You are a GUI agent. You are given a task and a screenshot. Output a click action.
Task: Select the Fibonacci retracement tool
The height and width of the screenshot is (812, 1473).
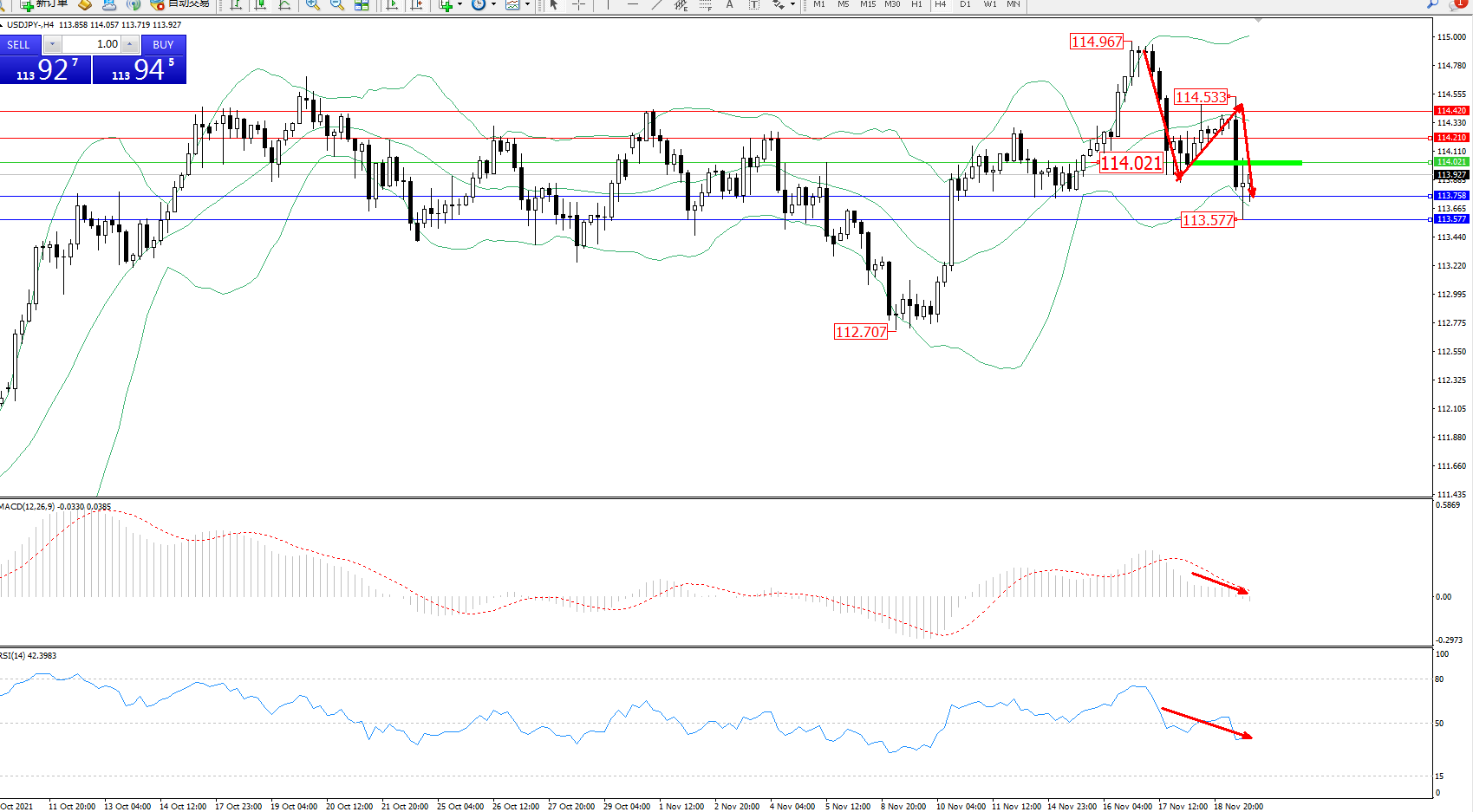click(x=706, y=5)
